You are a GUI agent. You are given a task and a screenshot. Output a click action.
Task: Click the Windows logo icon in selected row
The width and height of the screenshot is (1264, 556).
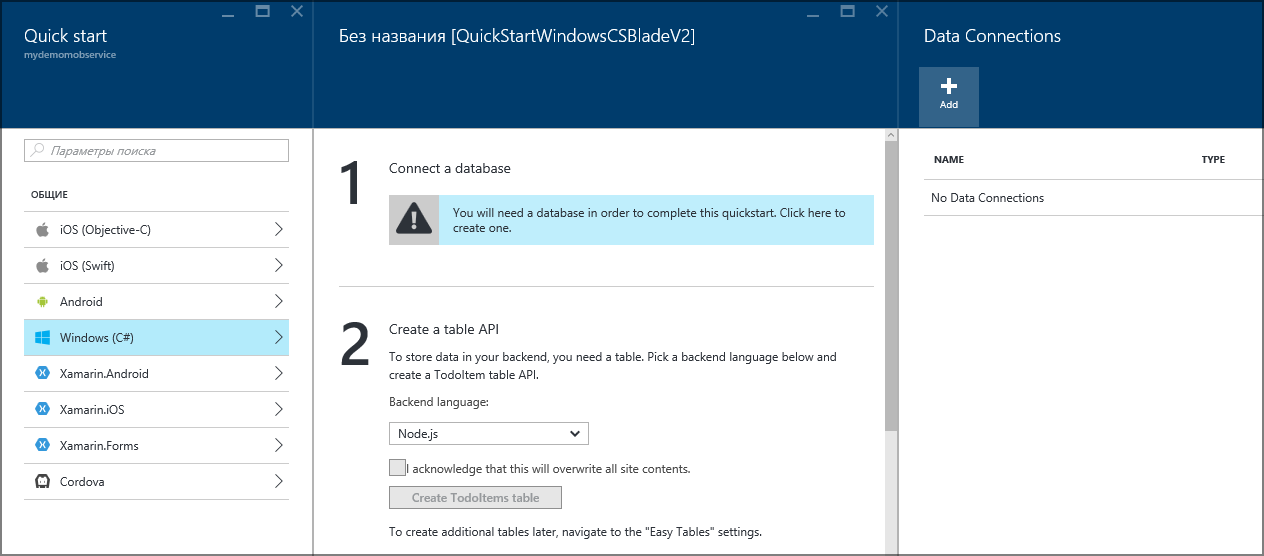(x=42, y=337)
